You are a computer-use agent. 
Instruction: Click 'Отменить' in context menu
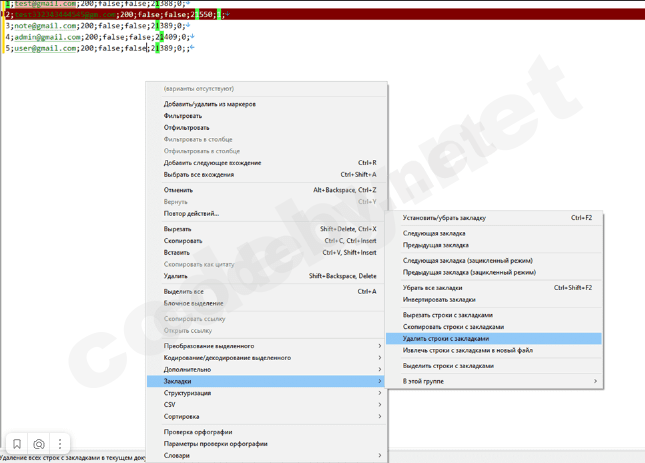pos(267,190)
